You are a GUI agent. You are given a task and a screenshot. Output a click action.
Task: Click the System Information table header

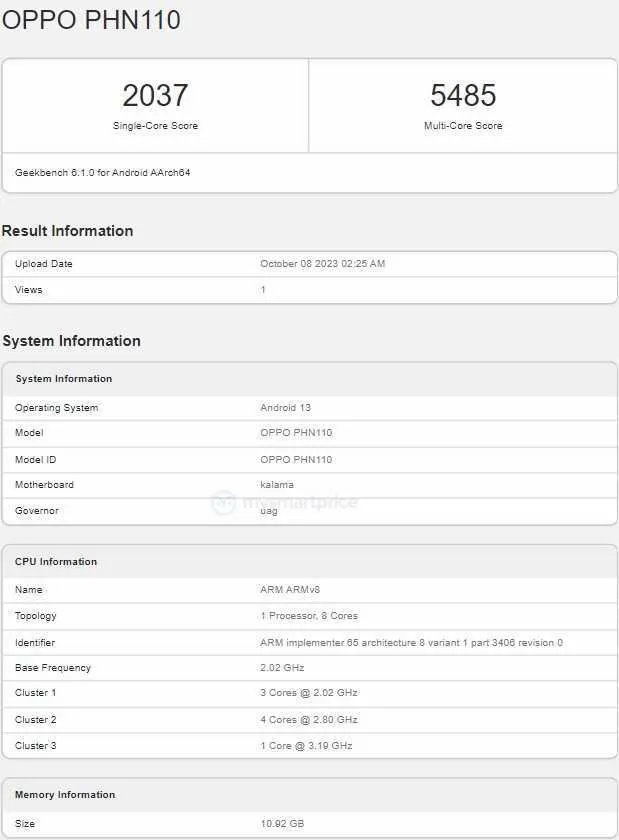click(x=64, y=379)
